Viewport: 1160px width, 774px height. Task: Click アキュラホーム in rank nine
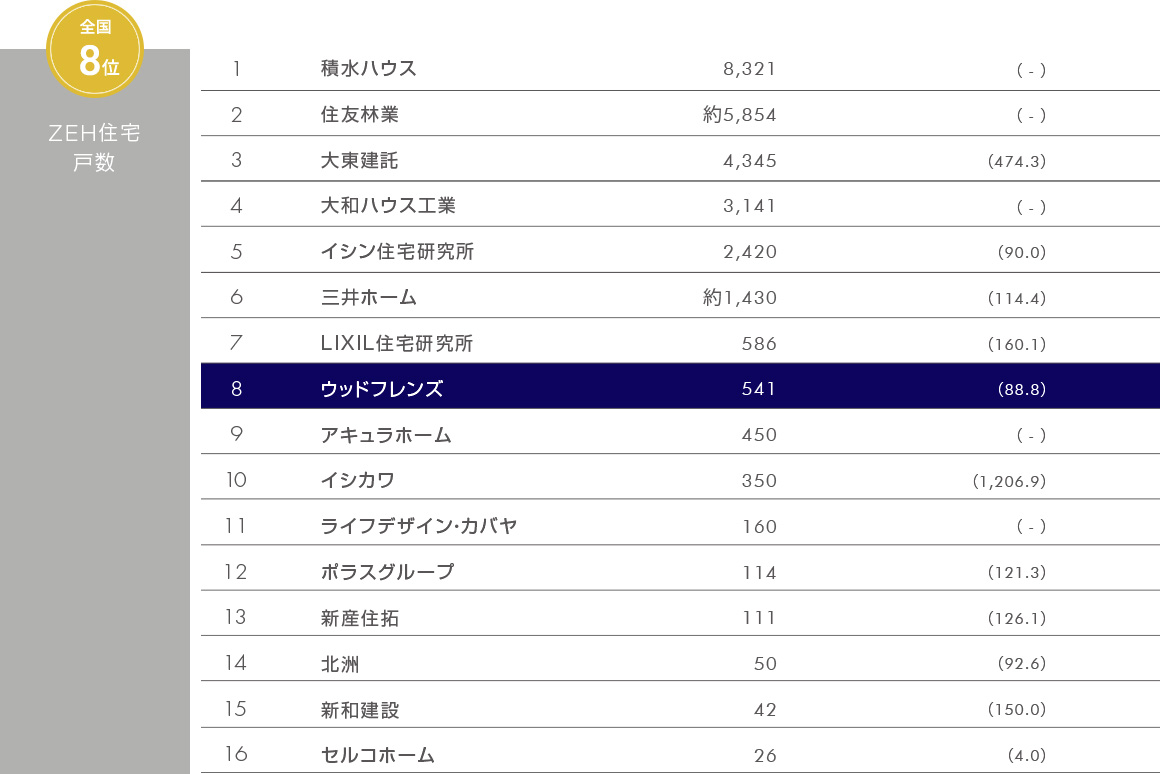pyautogui.click(x=386, y=434)
